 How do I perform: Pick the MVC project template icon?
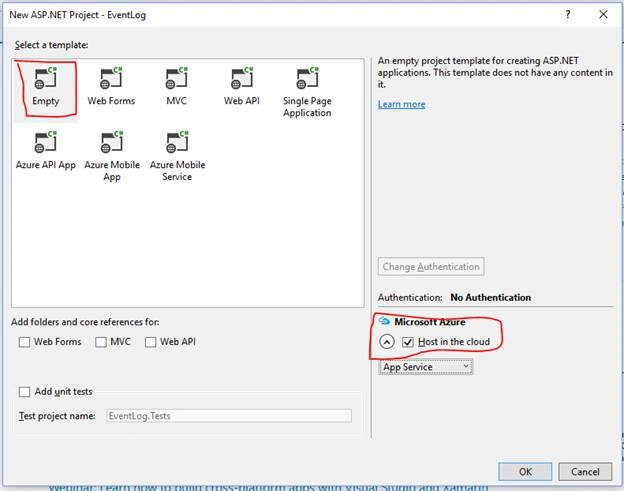point(176,78)
